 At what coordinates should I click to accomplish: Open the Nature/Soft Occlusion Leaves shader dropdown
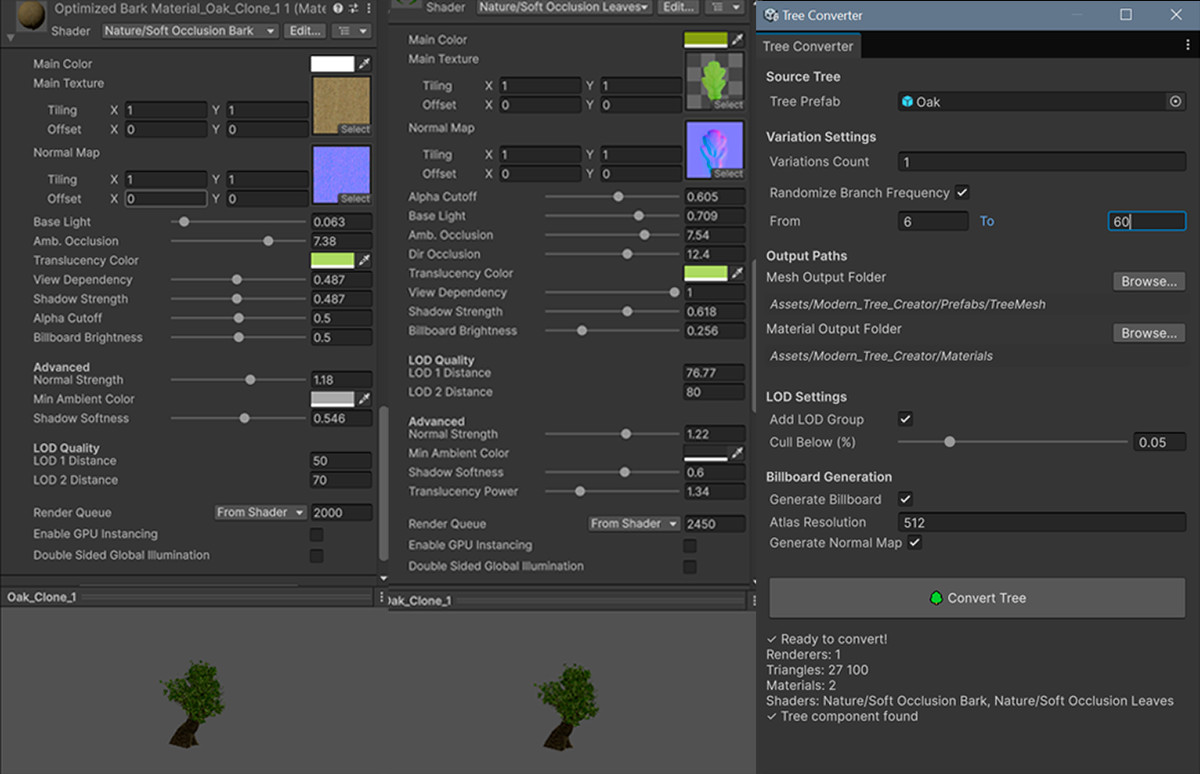pos(563,6)
